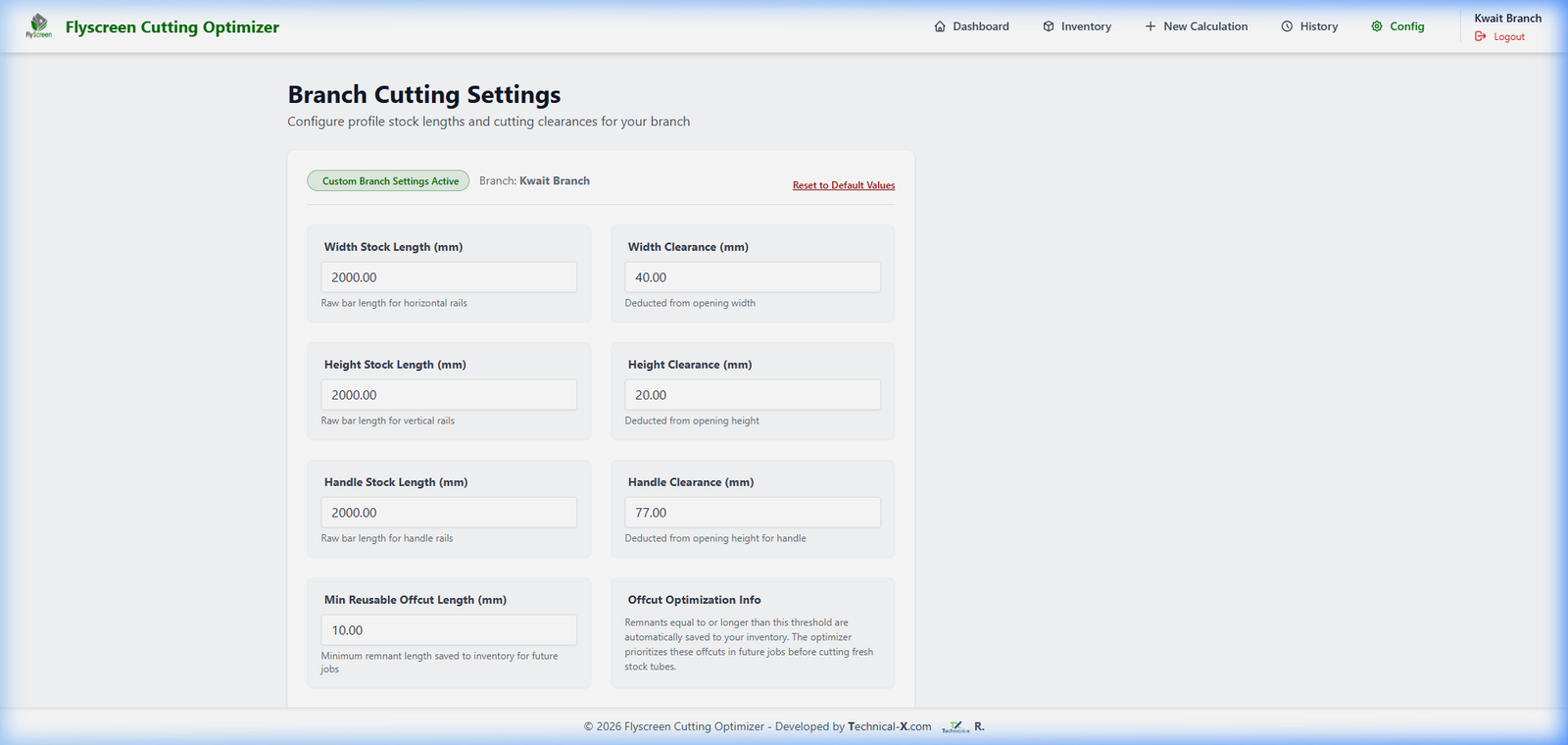Click the Custom Branch Settings Active badge
Viewport: 1568px width, 745px height.
coord(388,181)
